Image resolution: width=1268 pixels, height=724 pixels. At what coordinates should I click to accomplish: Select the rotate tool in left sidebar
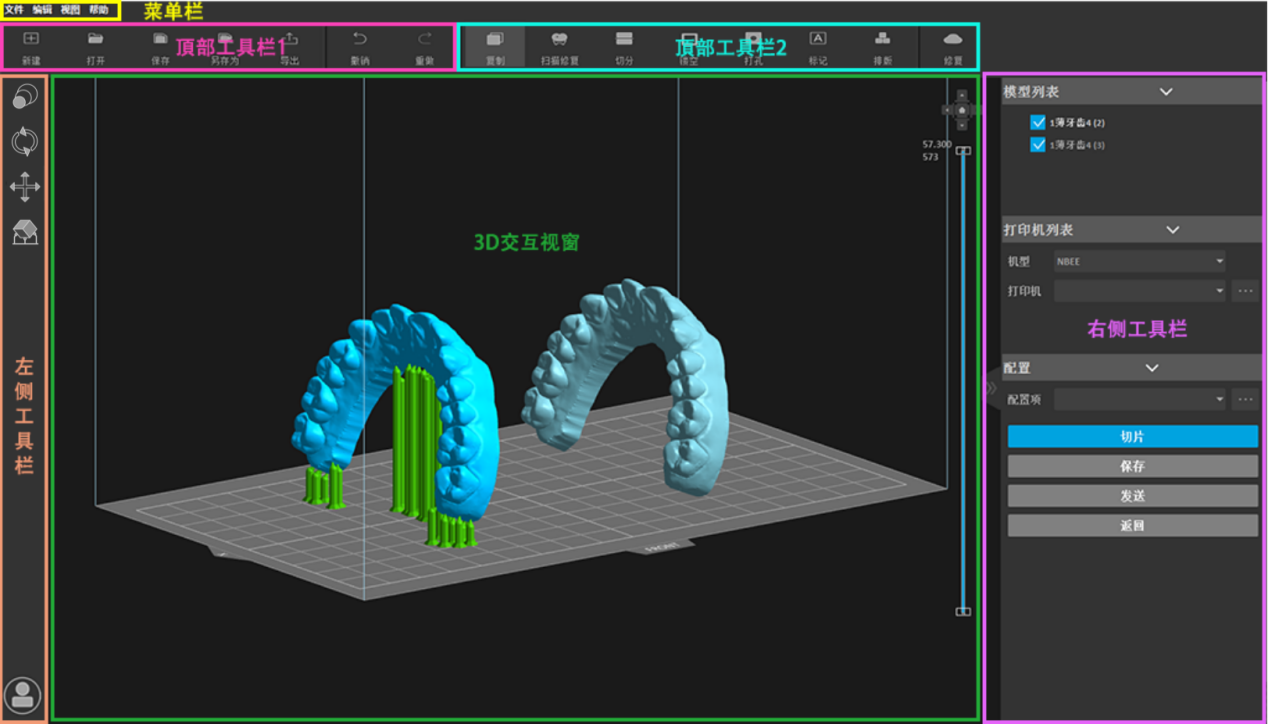(x=25, y=142)
